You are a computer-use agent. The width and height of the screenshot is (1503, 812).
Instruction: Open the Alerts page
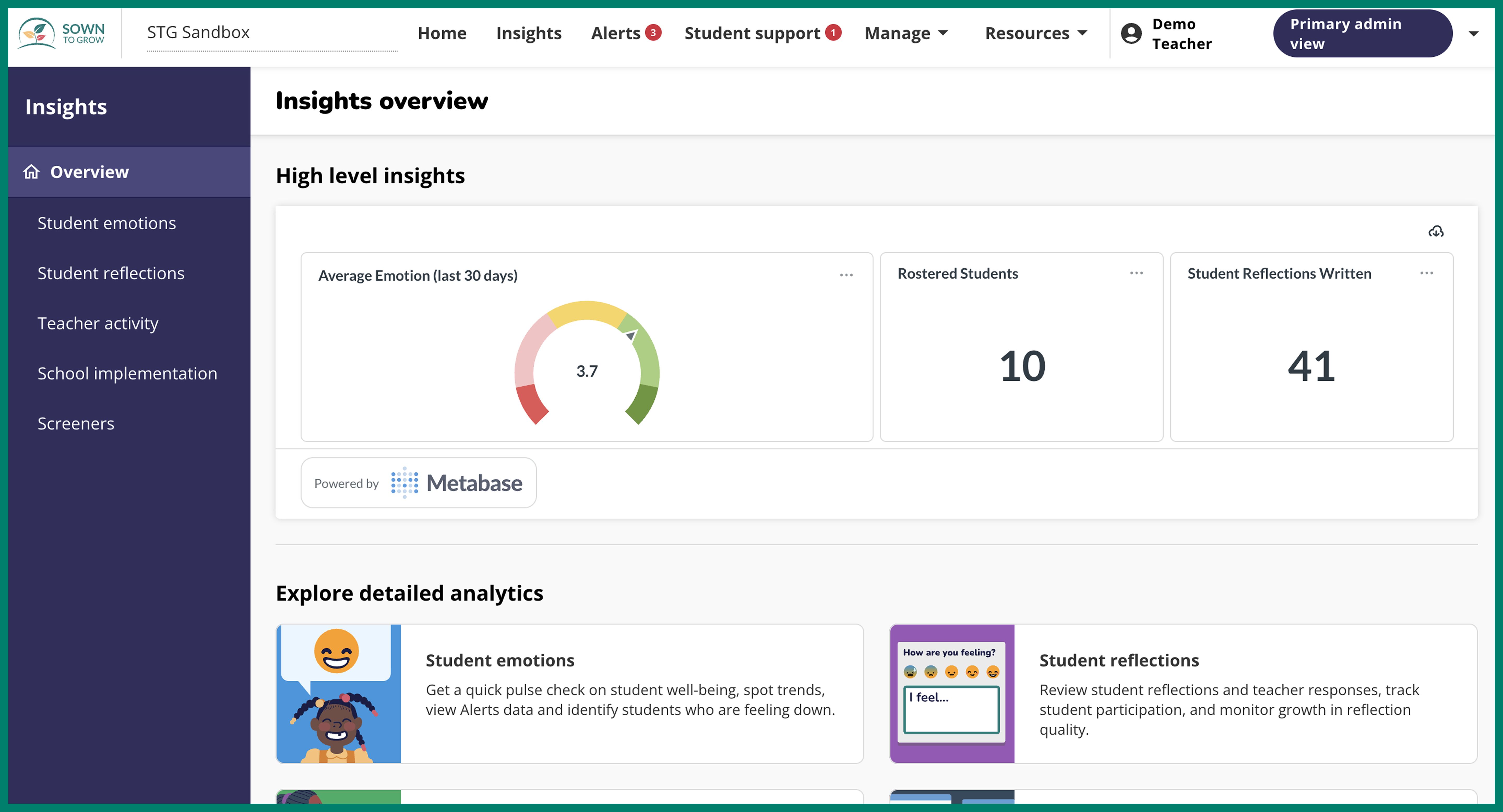coord(616,33)
